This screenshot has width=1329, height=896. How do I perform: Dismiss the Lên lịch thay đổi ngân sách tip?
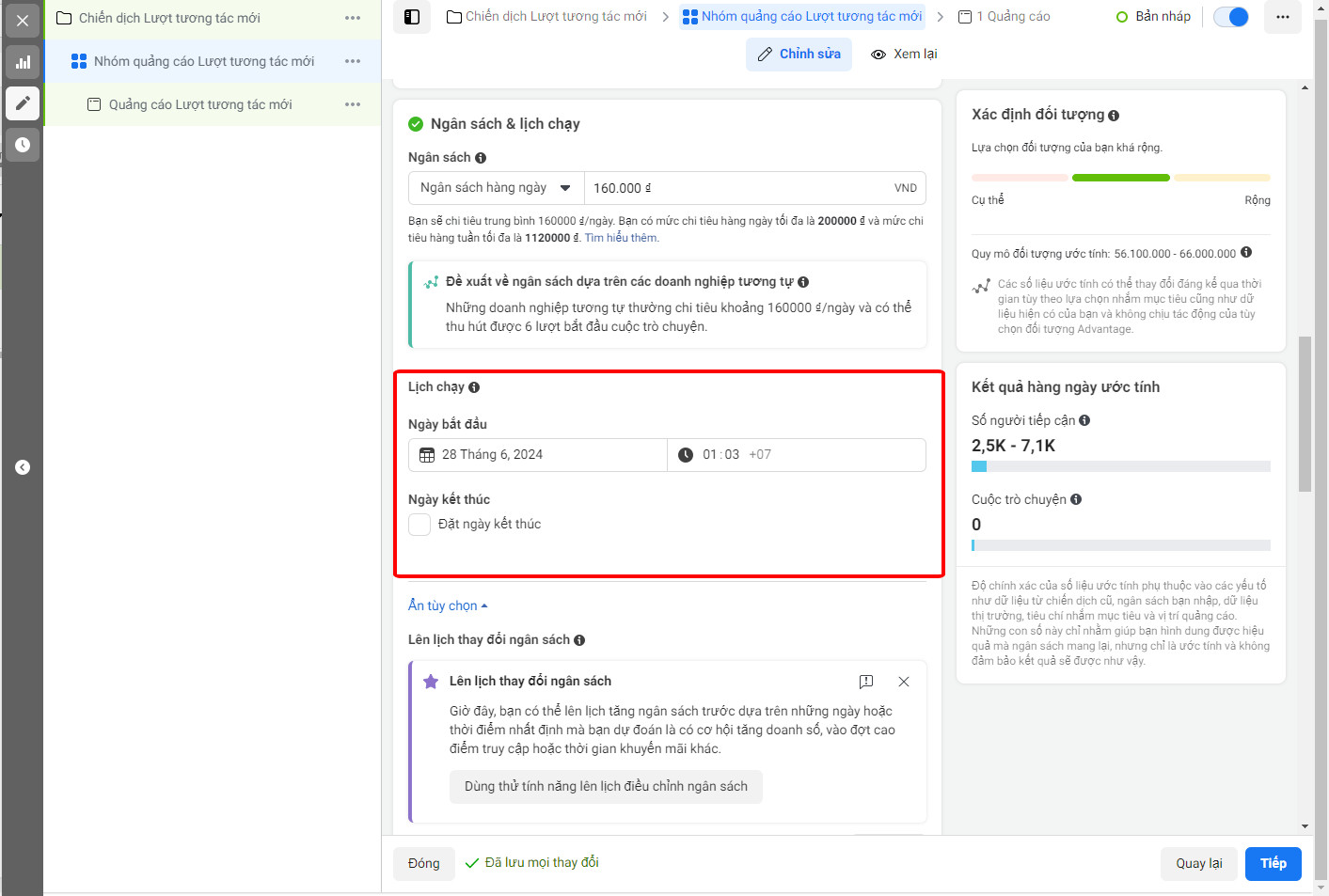pos(904,682)
